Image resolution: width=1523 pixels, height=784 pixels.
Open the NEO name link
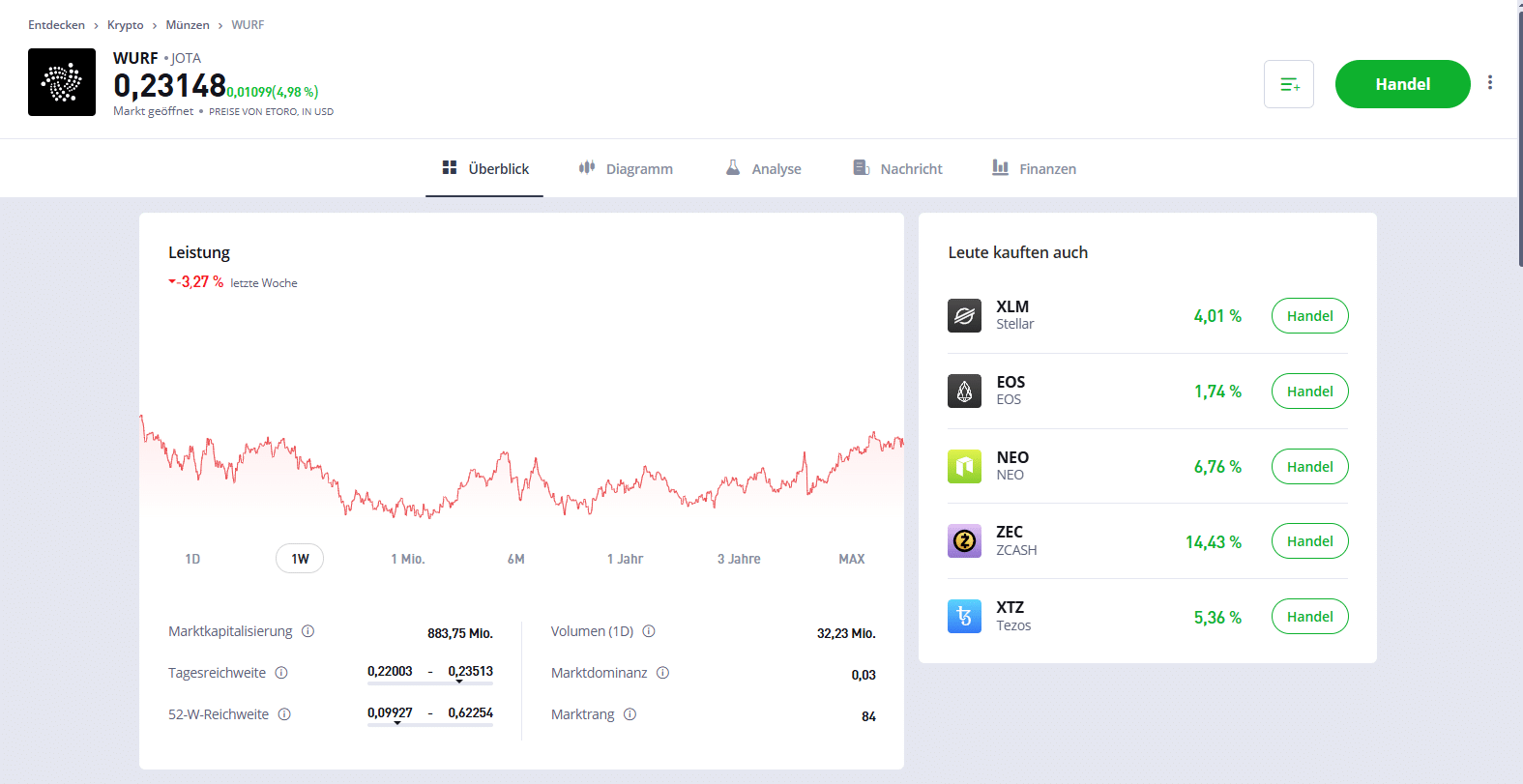point(1012,466)
